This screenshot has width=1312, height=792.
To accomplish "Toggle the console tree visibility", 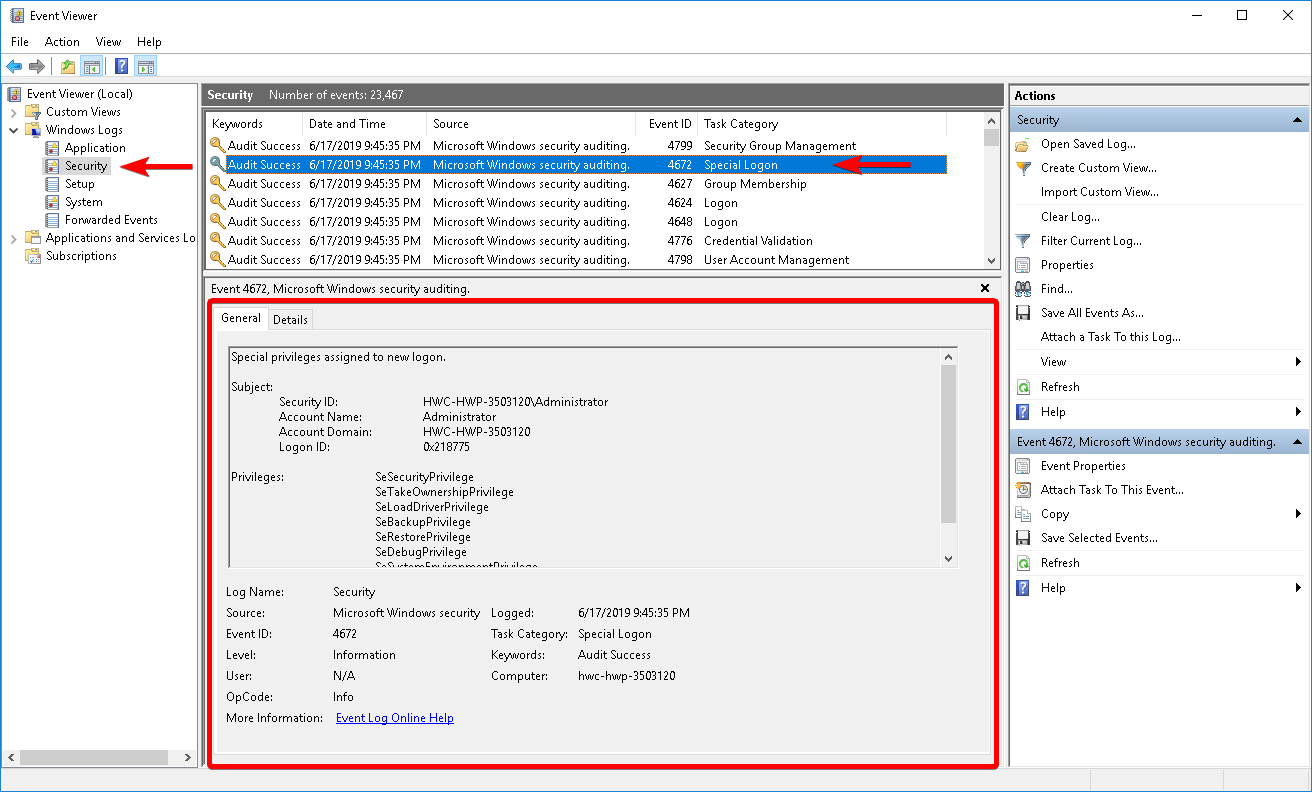I will (92, 66).
